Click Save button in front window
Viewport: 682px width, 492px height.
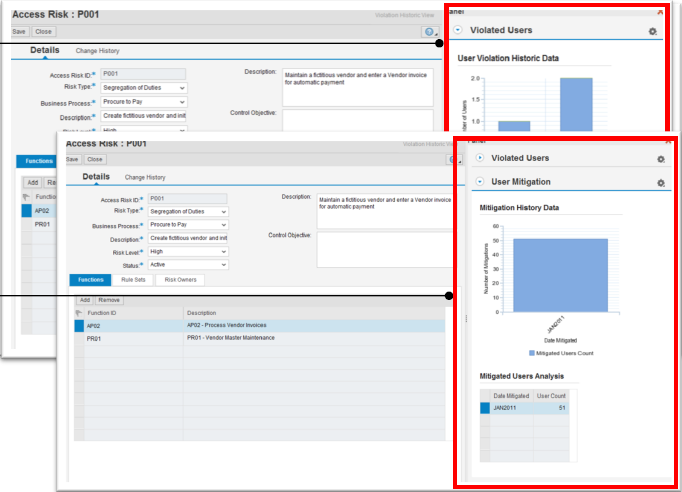(x=72, y=160)
